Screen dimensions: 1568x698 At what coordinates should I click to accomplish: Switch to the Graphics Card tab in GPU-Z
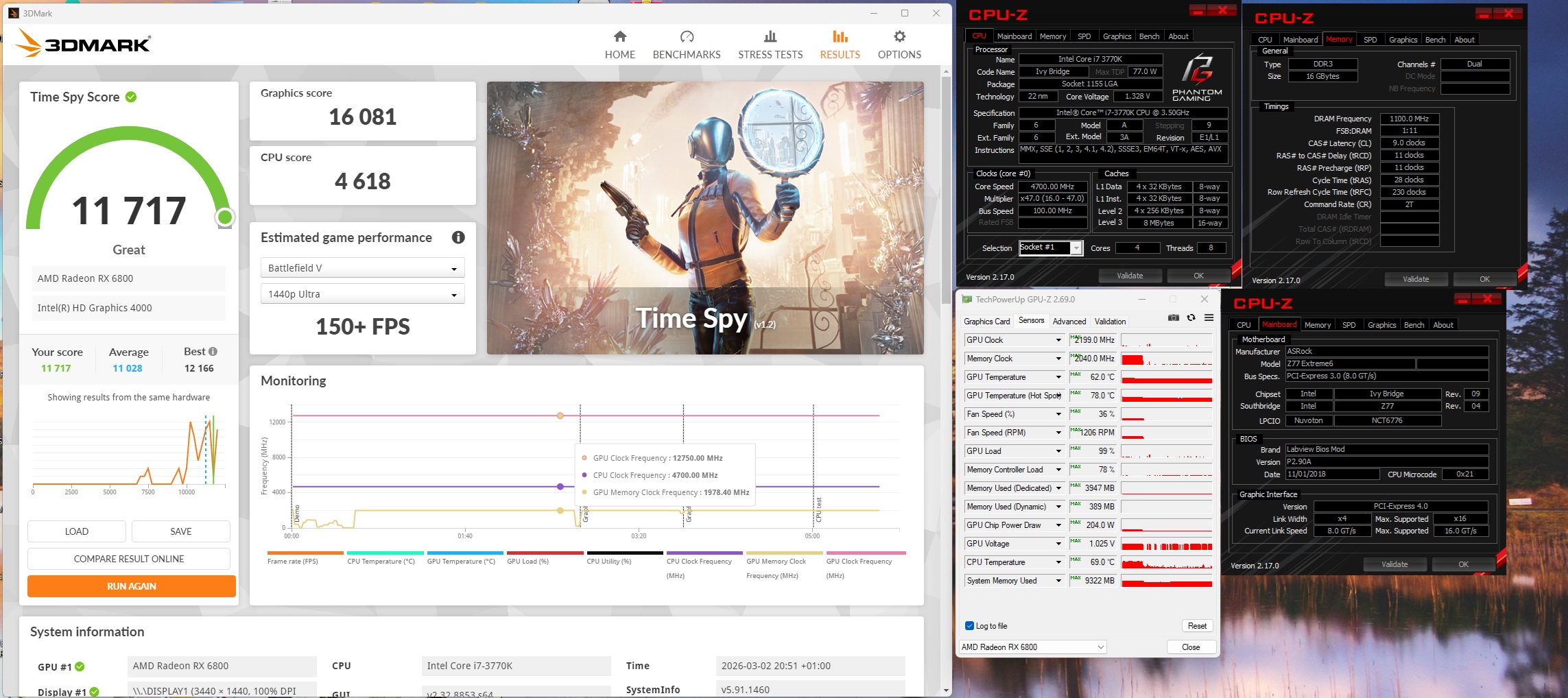[986, 322]
